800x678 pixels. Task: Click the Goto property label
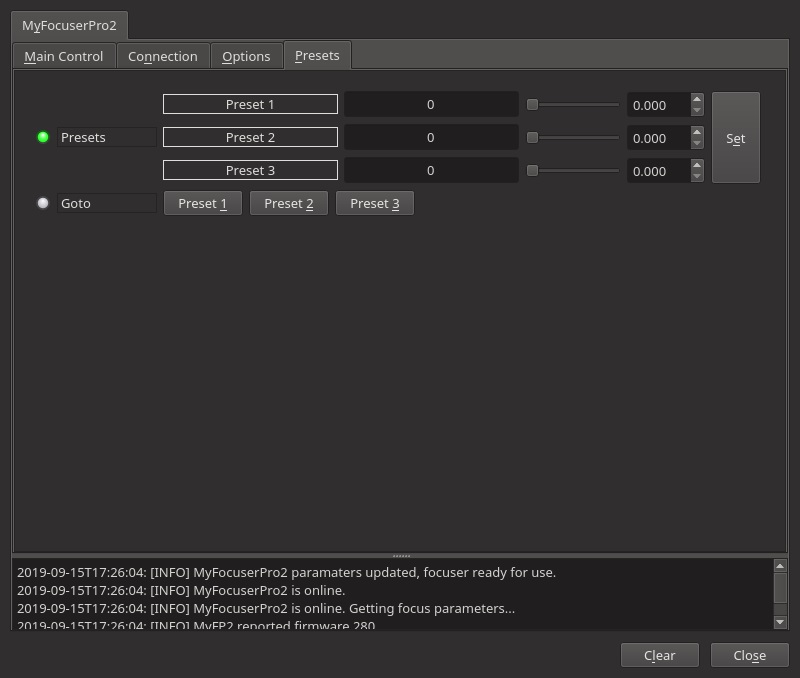(x=107, y=203)
